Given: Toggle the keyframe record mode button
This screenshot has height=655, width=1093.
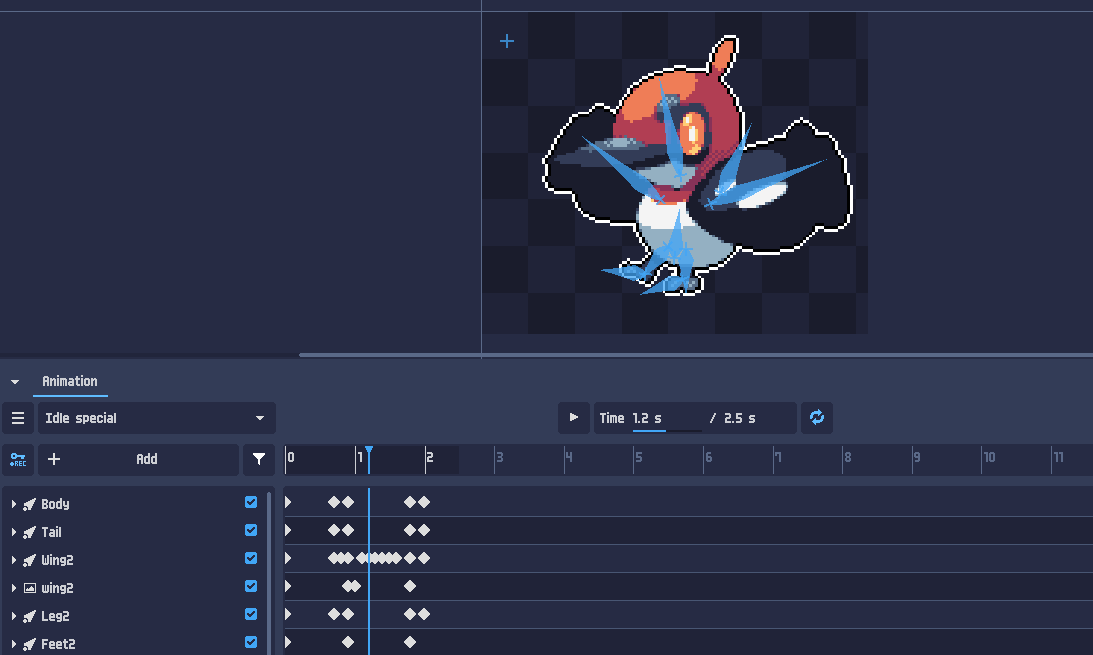Looking at the screenshot, I should pos(18,459).
